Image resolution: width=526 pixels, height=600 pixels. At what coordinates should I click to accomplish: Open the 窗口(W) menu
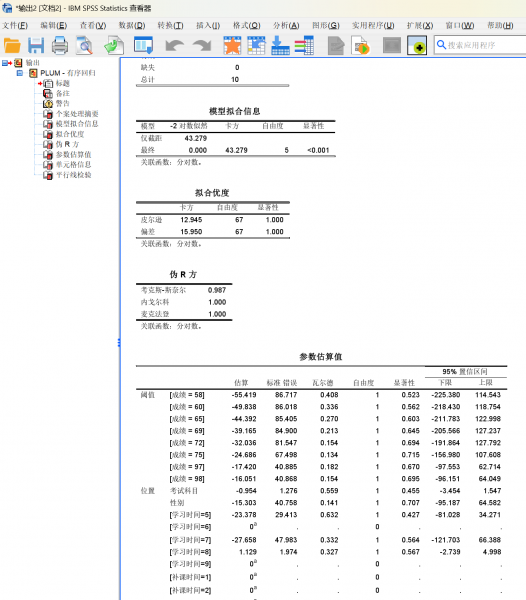[460, 26]
